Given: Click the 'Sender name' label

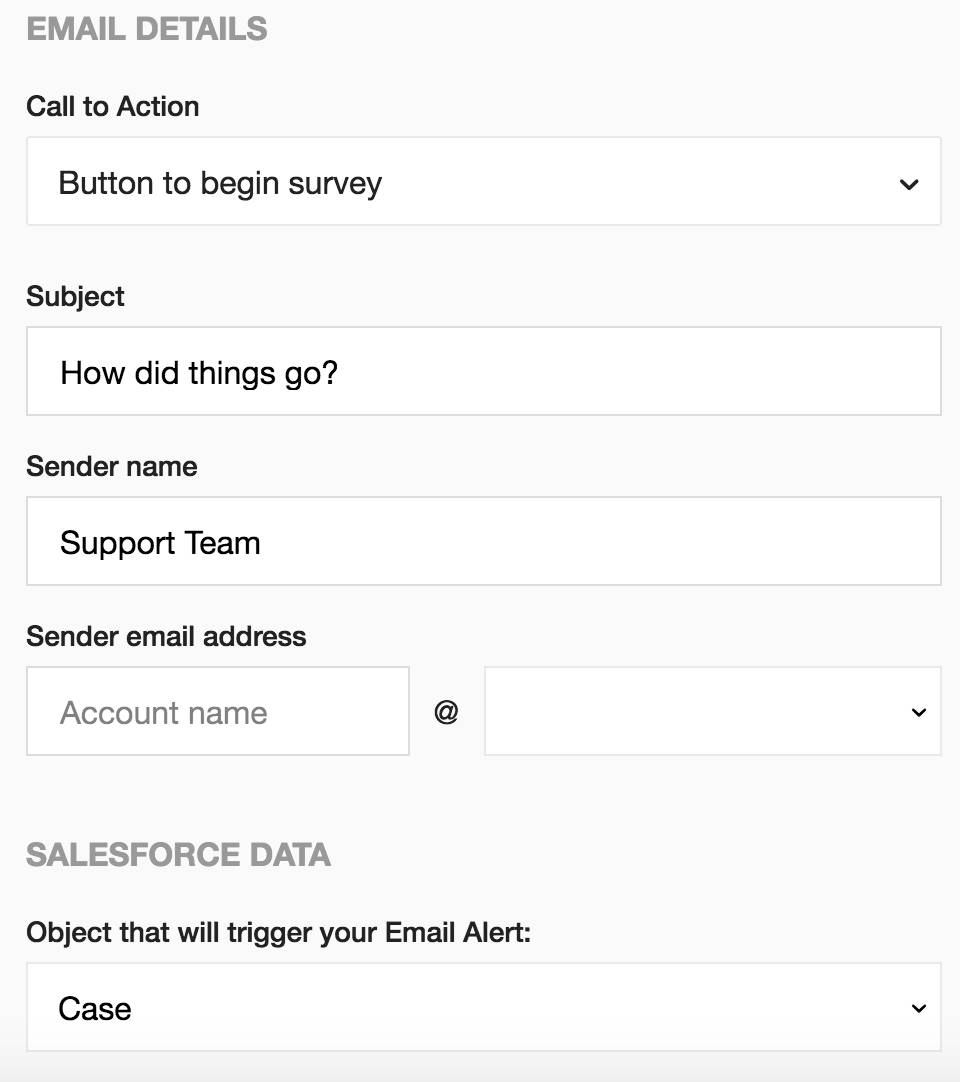Looking at the screenshot, I should tap(111, 466).
